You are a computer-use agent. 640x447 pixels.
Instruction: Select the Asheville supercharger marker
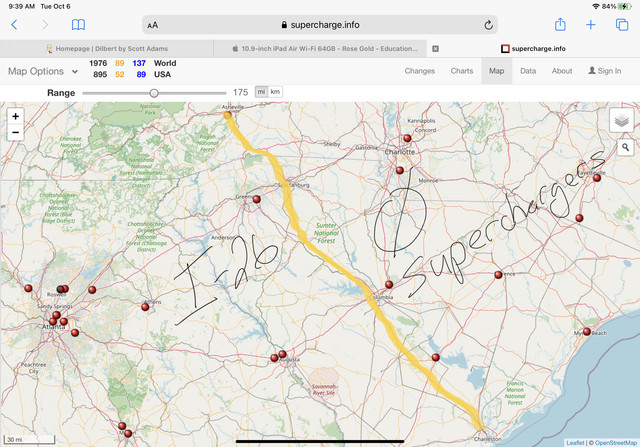228,115
